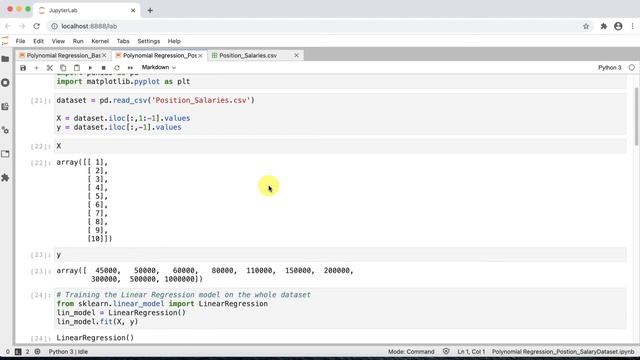This screenshot has width=640, height=360.
Task: Close the Polynomial Regression_Pos tab
Action: point(200,56)
